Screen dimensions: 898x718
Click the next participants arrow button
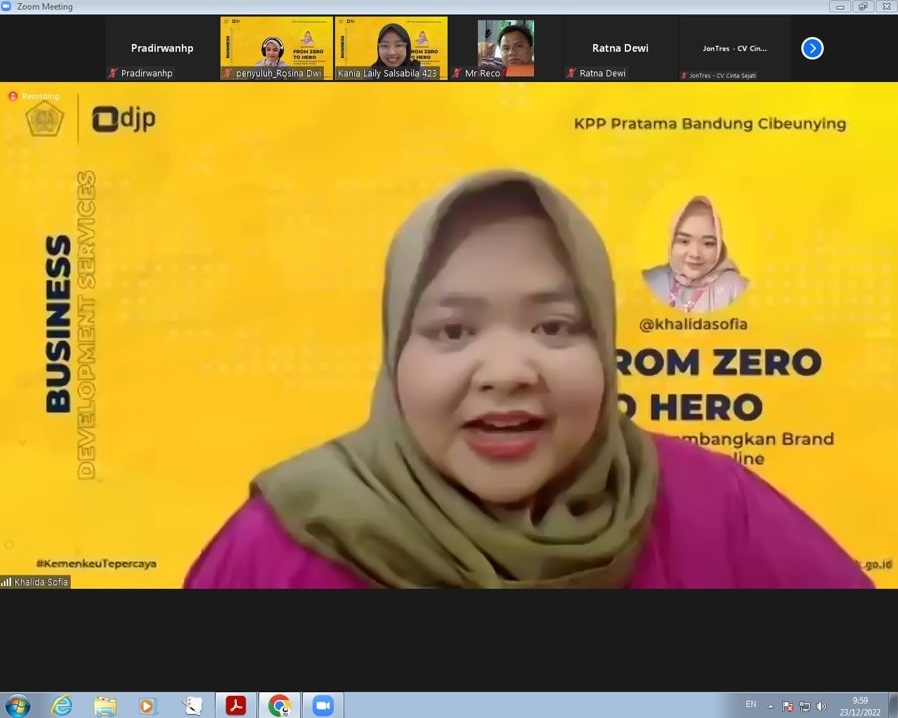812,48
